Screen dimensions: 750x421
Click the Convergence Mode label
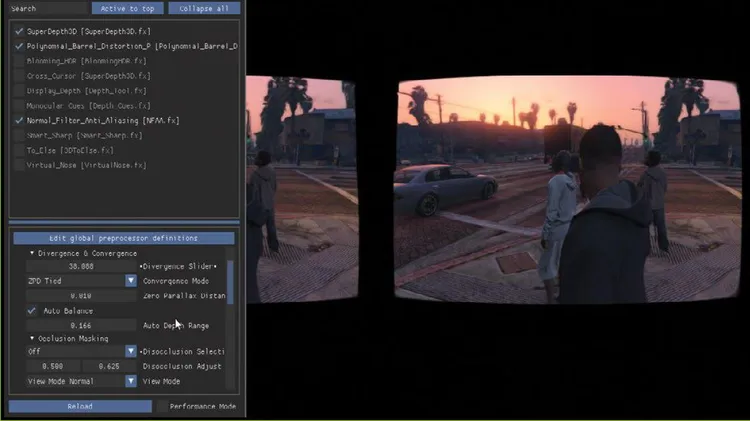click(x=176, y=281)
